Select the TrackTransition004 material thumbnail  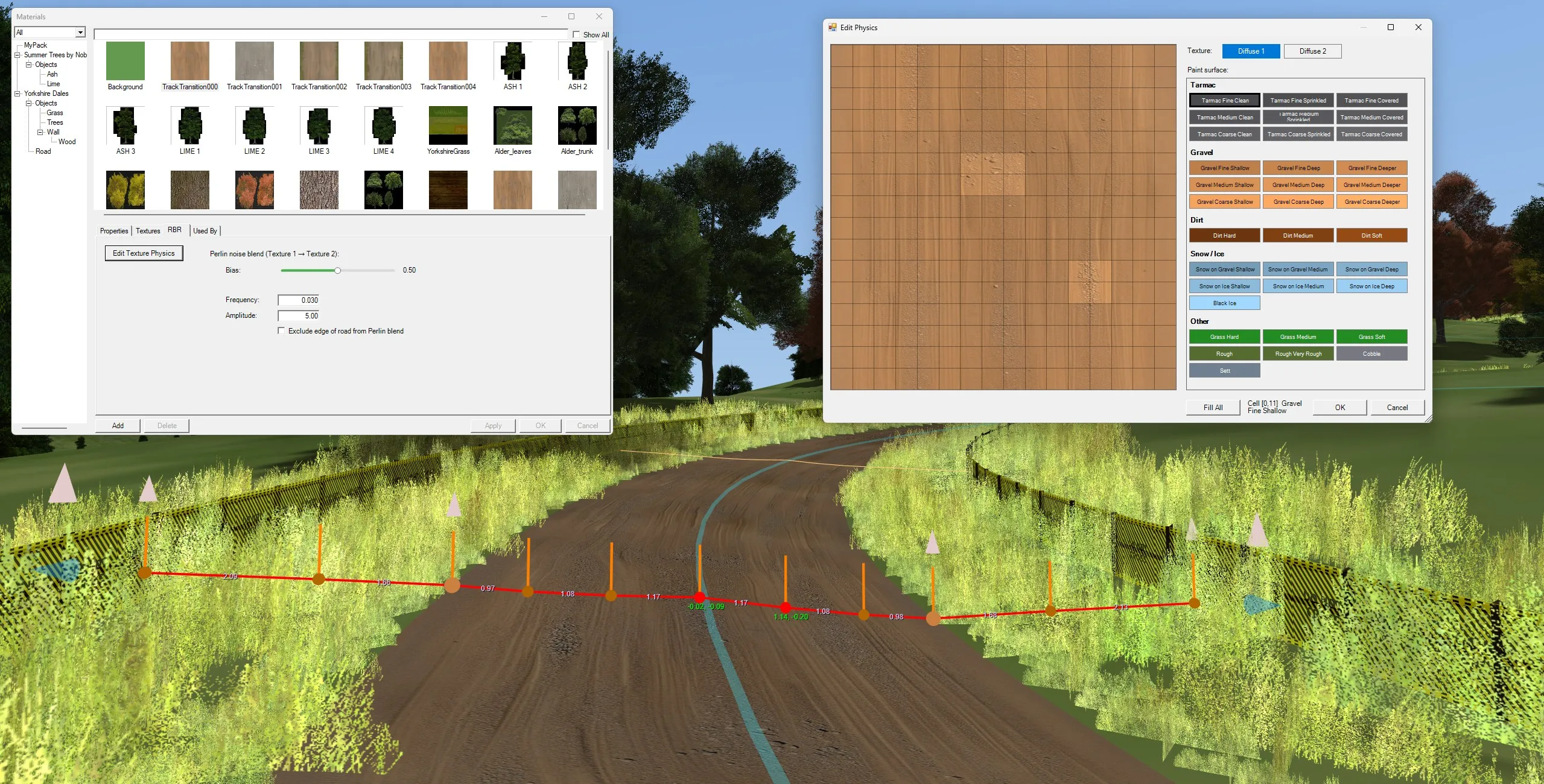(448, 61)
